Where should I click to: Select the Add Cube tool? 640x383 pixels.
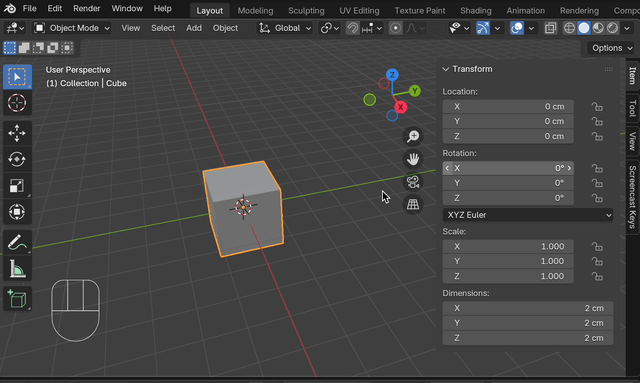point(17,299)
